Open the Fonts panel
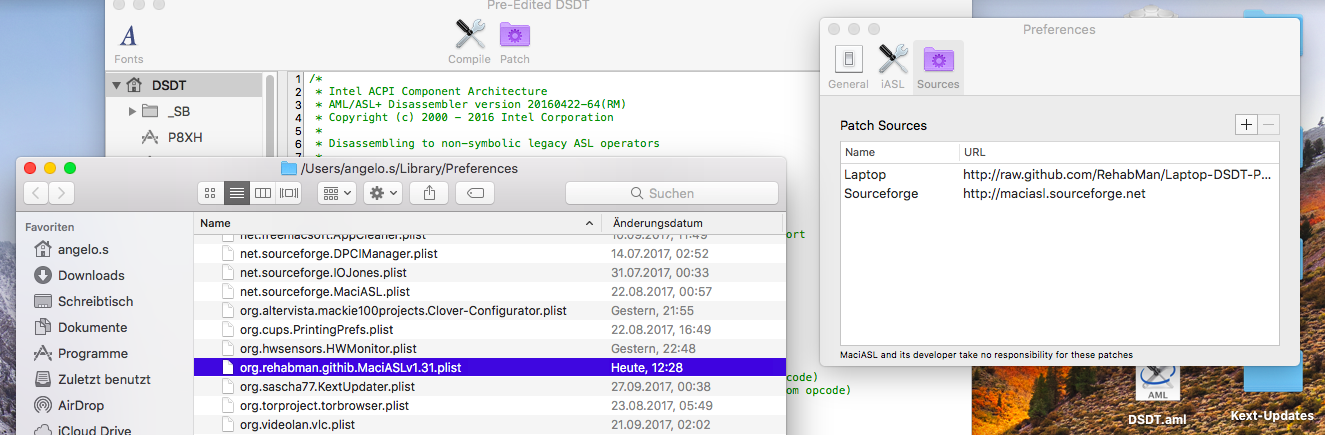The height and width of the screenshot is (435, 1325). click(128, 42)
